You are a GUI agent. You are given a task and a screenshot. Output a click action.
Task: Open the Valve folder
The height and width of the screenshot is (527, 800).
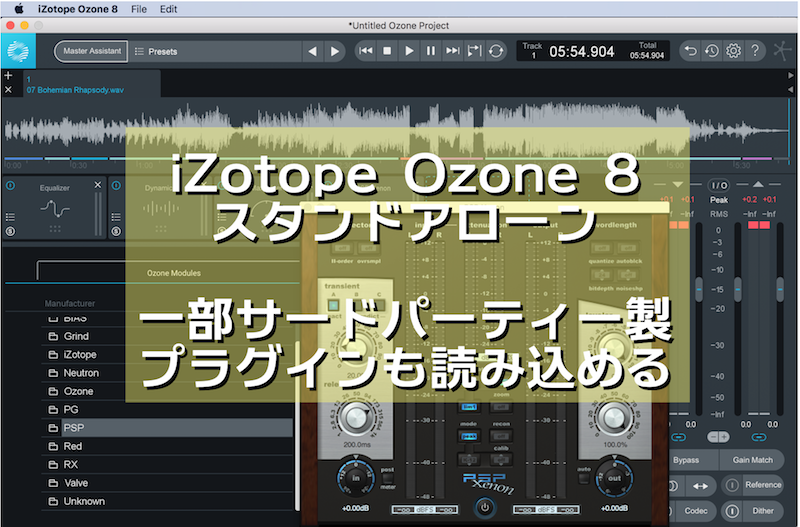pyautogui.click(x=167, y=483)
